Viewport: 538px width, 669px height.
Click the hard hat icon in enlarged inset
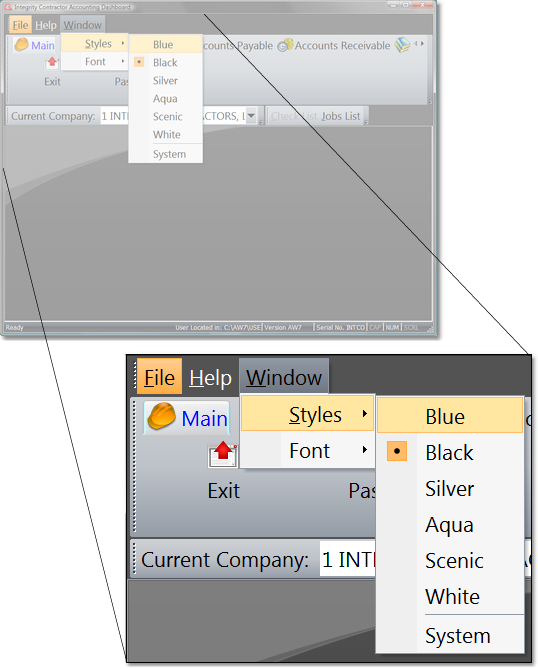(x=162, y=416)
